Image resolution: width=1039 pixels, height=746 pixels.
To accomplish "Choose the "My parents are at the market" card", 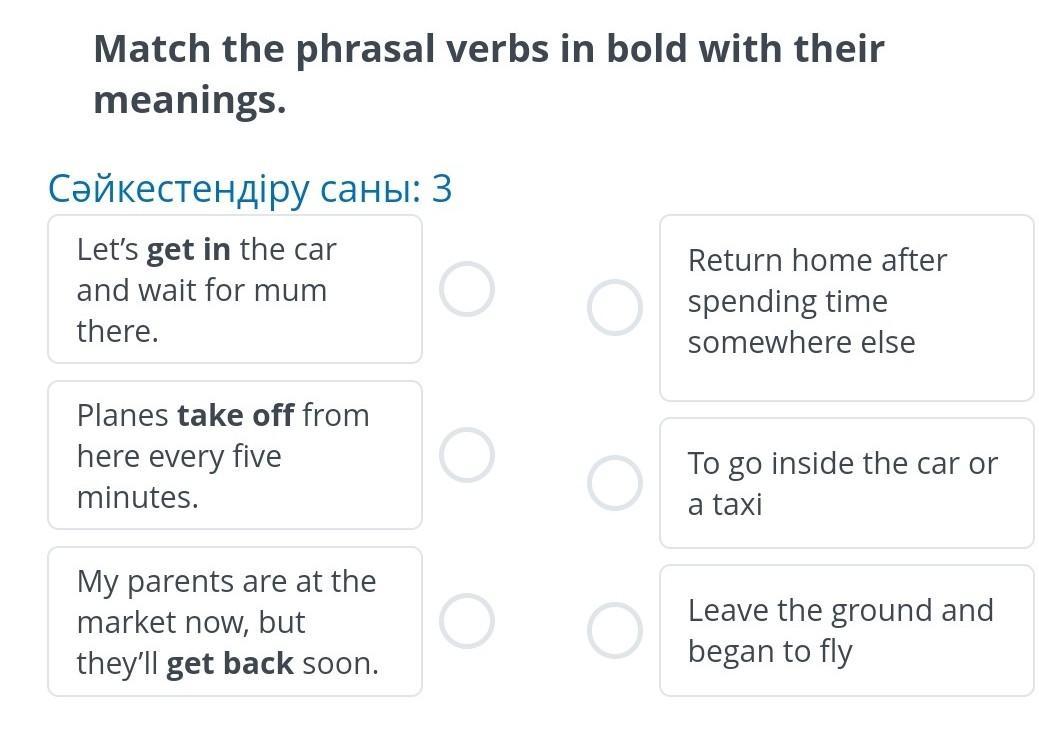I will click(235, 621).
